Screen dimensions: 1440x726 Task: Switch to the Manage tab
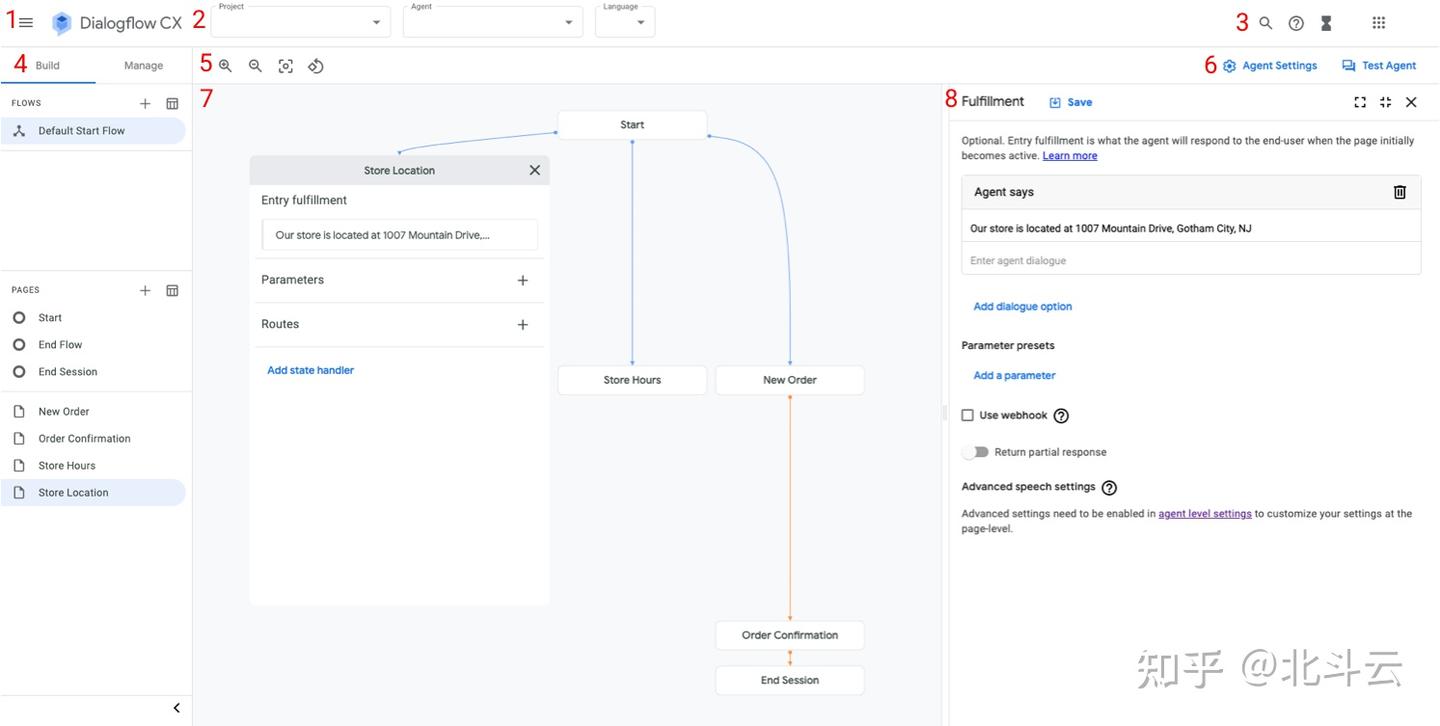point(143,66)
